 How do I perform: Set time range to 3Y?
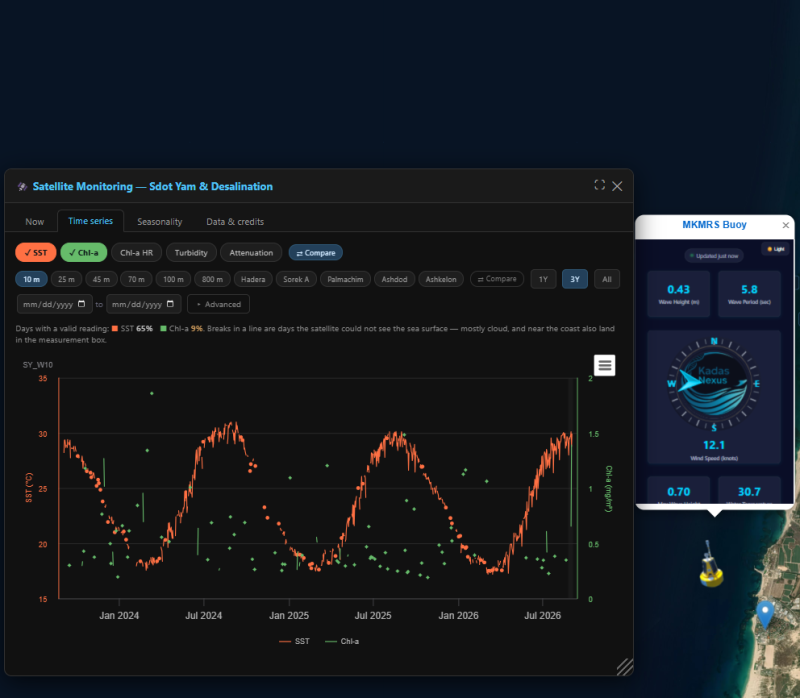(x=575, y=279)
